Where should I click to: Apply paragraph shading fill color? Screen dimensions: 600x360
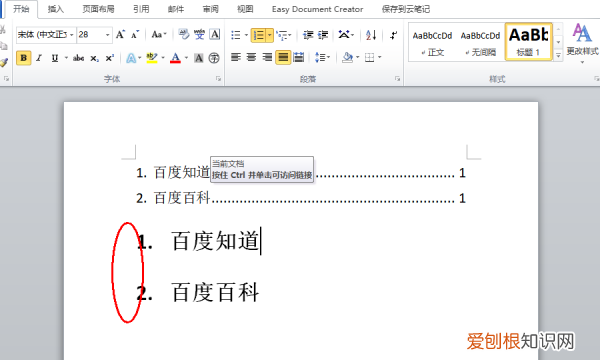(x=347, y=57)
